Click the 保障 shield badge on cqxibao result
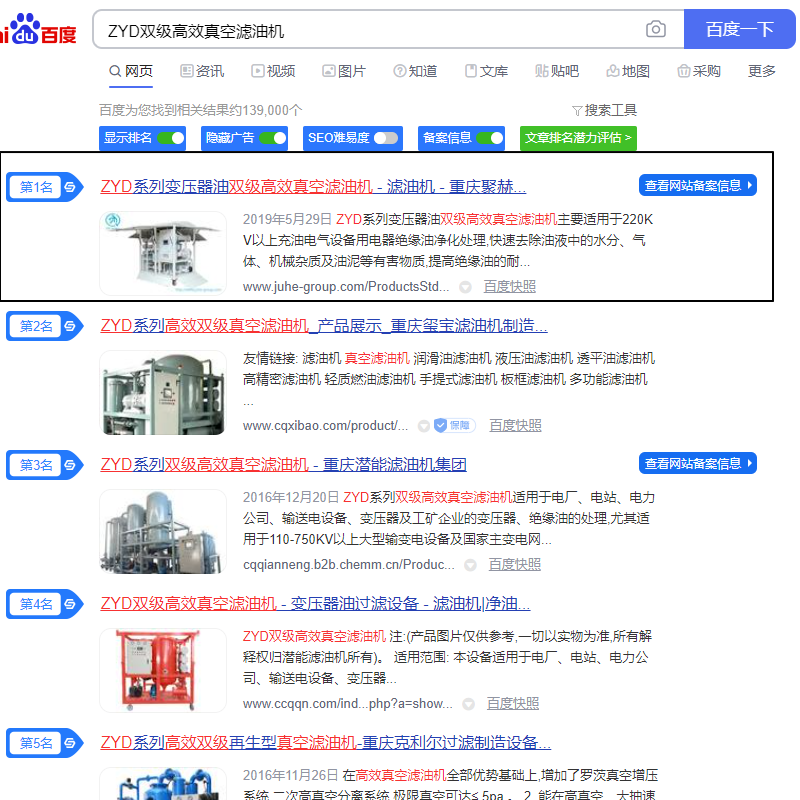 point(454,425)
